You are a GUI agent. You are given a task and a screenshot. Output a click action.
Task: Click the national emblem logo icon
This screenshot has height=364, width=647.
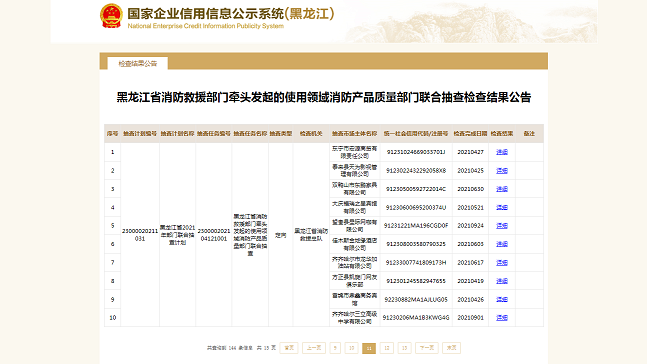111,16
